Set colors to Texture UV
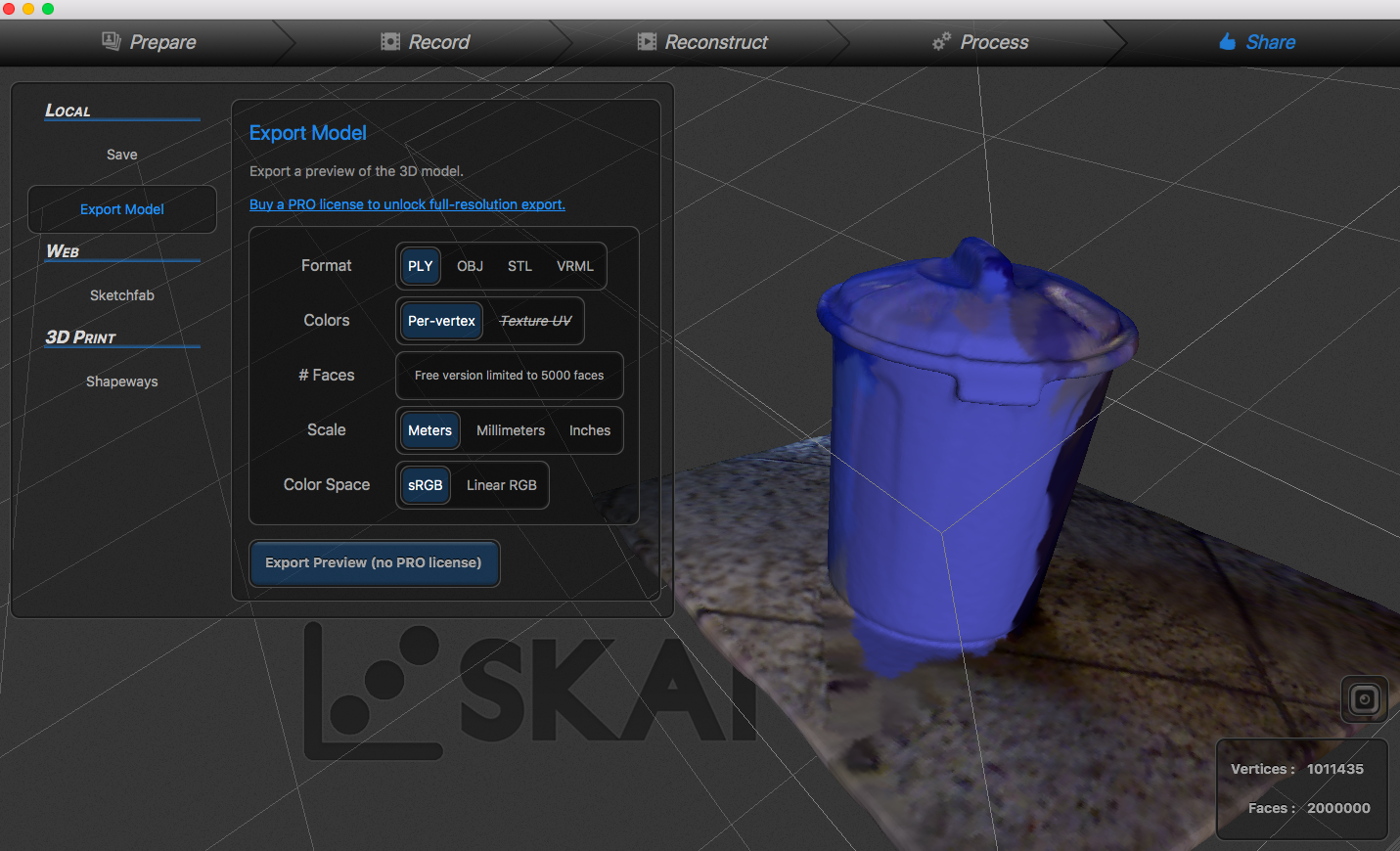 [535, 321]
